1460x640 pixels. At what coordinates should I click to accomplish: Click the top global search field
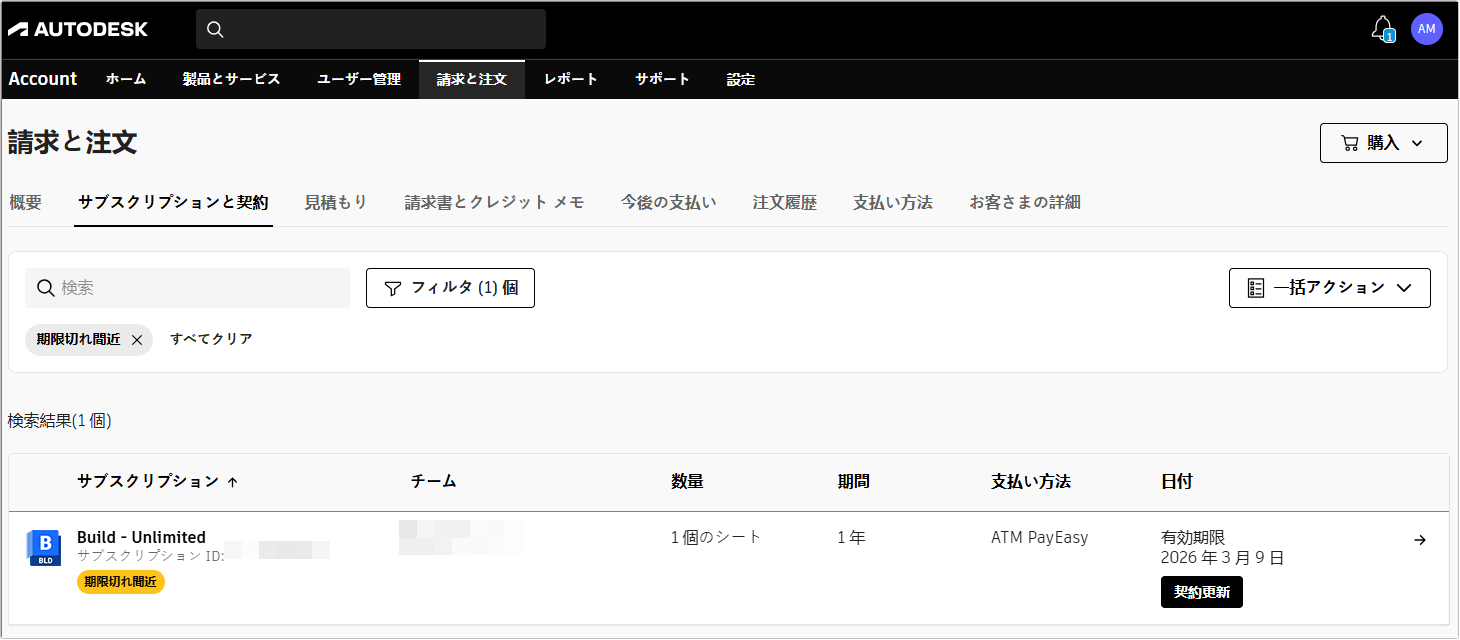371,29
